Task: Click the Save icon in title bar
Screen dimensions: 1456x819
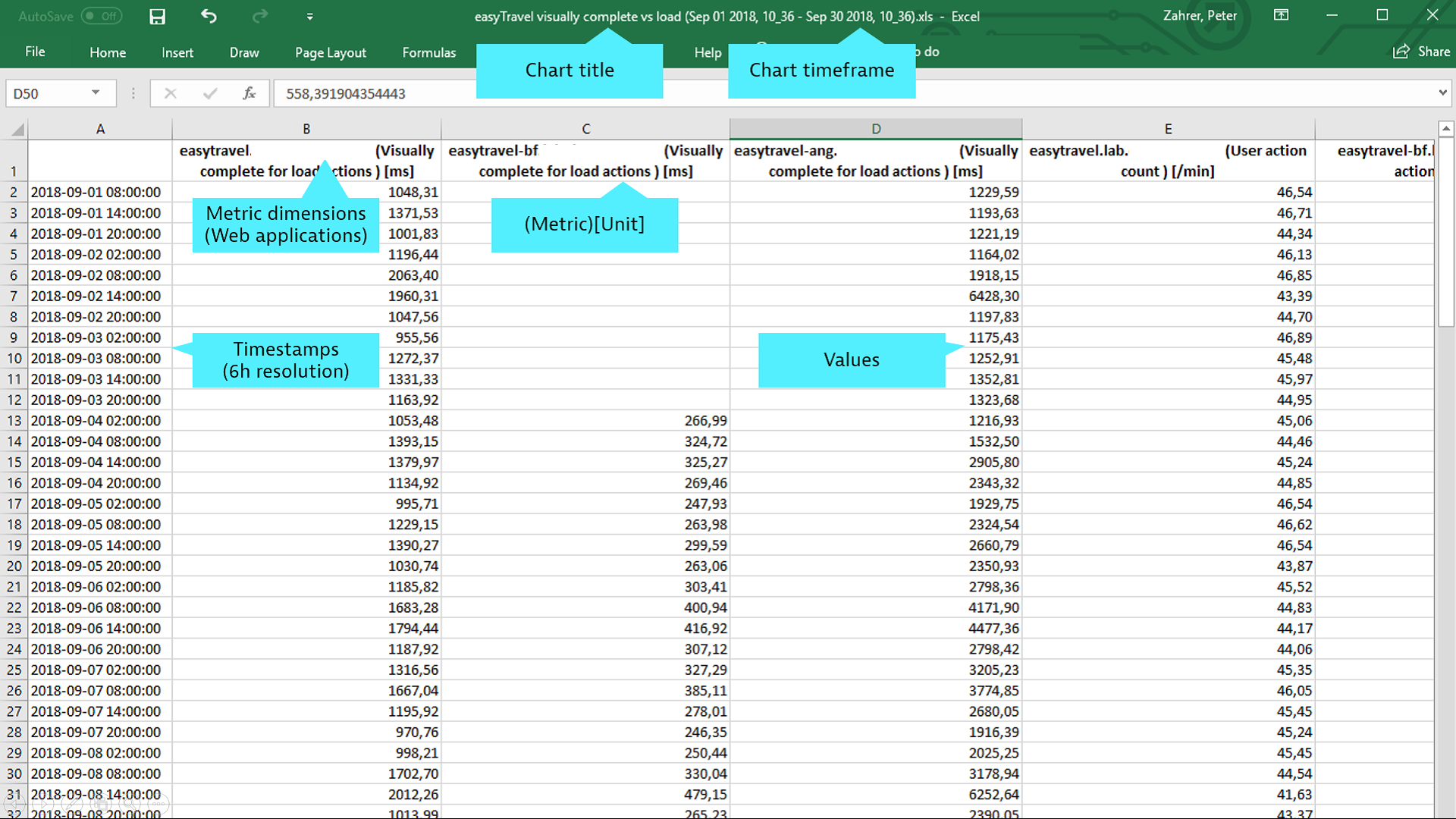Action: click(x=157, y=16)
